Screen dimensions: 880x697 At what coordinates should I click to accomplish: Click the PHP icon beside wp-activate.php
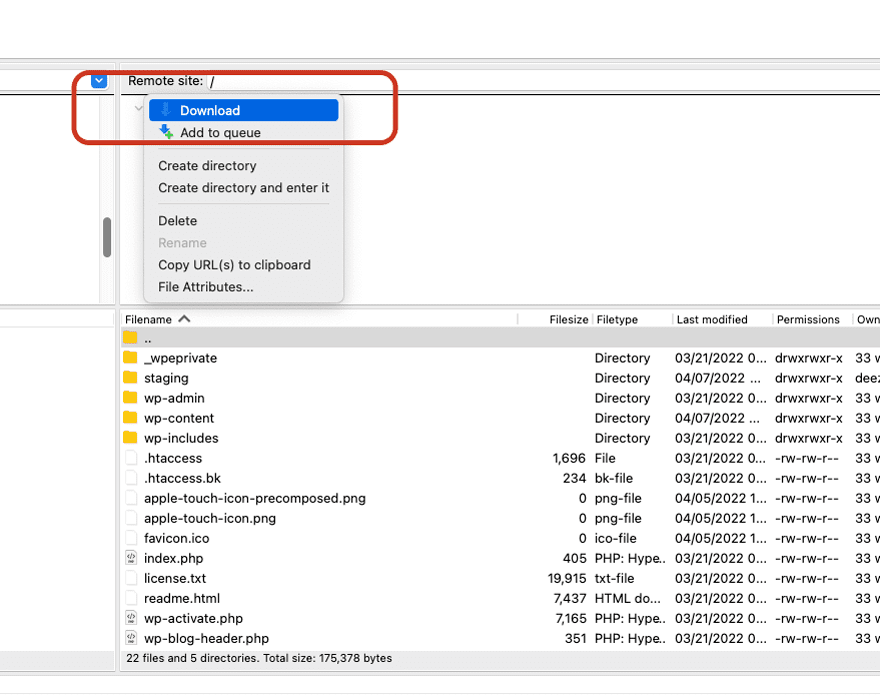click(131, 618)
